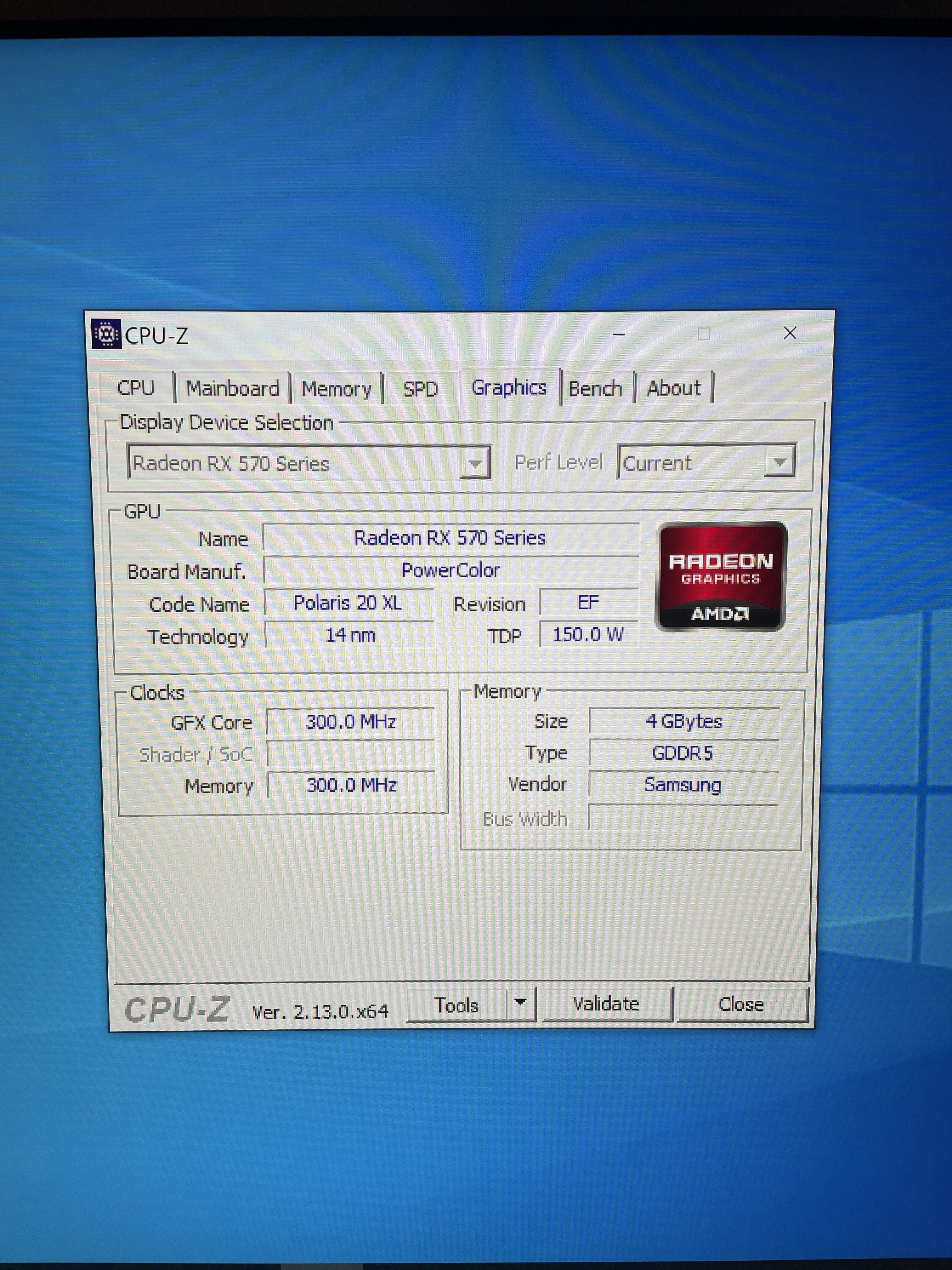Open the Perf Level Current dropdown

point(779,462)
